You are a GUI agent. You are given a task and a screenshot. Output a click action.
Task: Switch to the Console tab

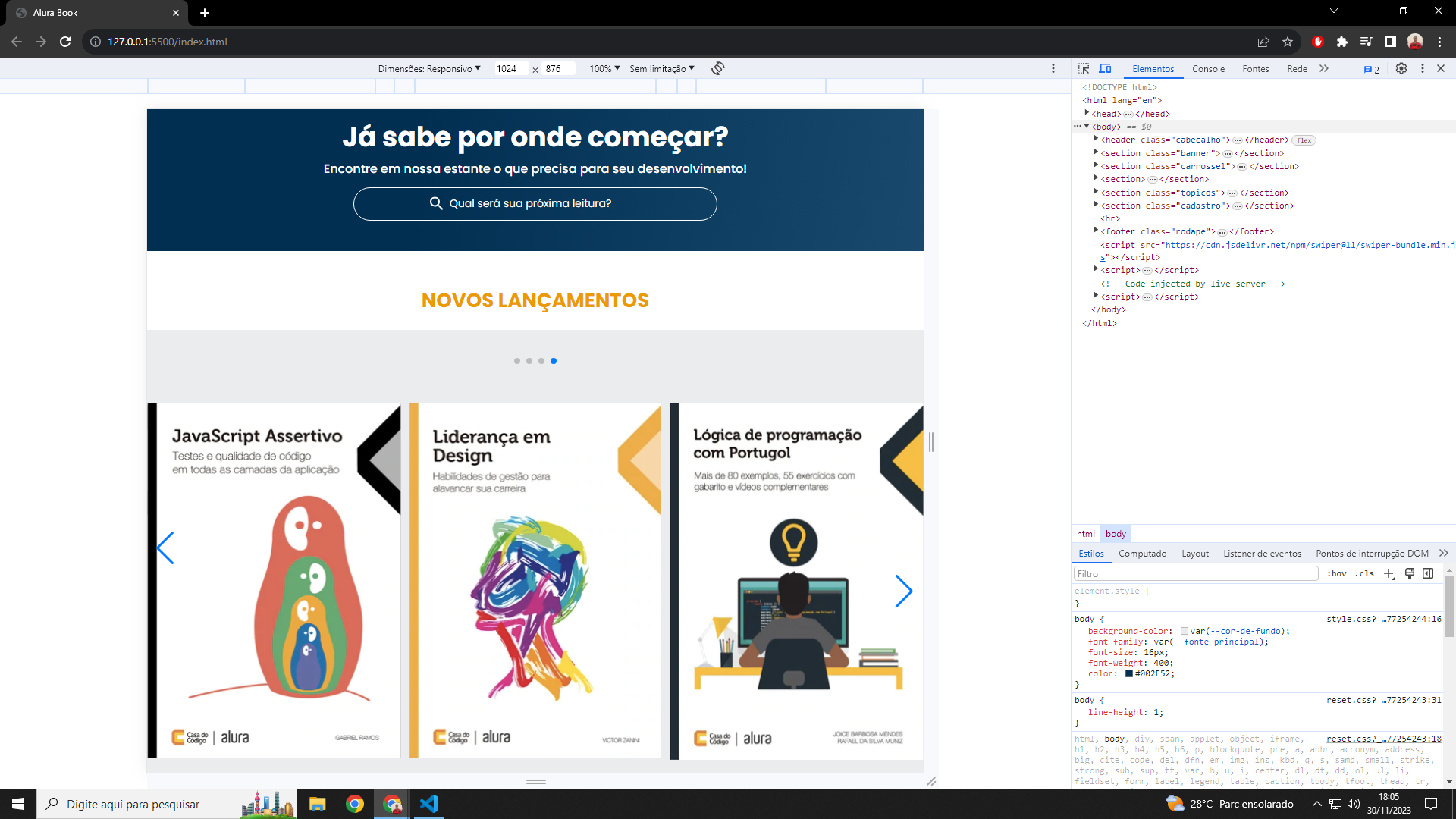[1208, 69]
